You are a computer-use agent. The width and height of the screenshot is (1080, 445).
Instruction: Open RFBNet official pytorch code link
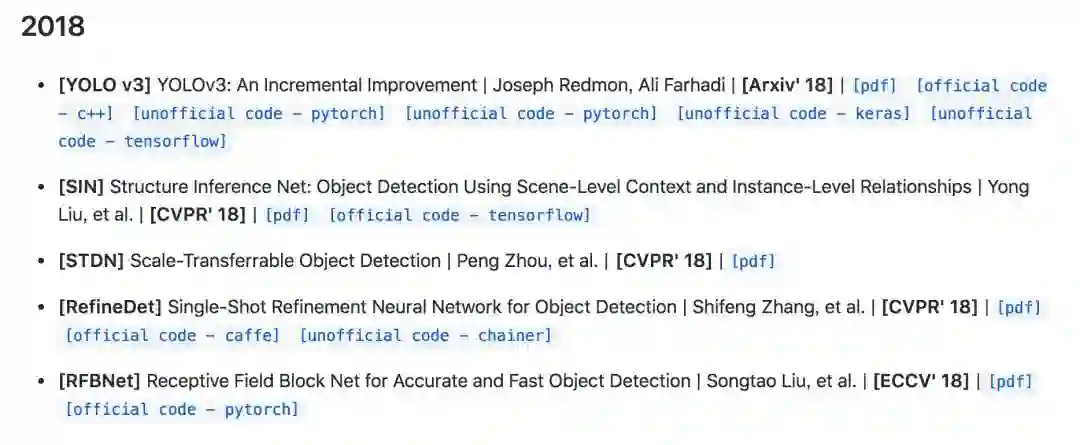182,409
